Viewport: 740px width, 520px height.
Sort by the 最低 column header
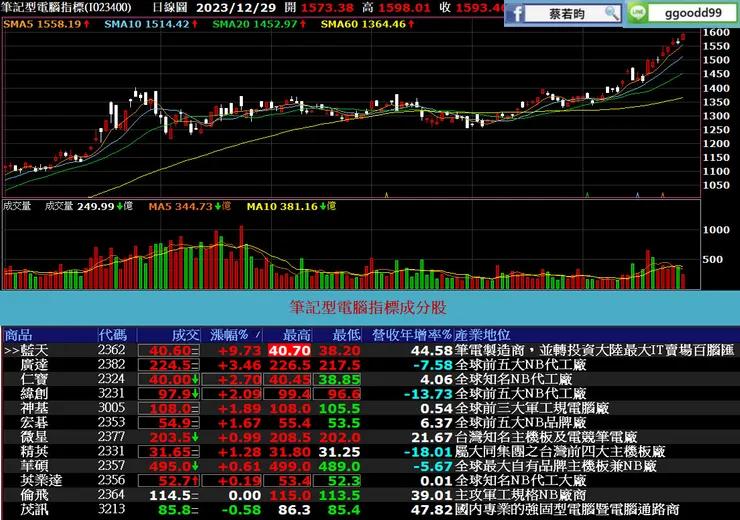tap(346, 335)
